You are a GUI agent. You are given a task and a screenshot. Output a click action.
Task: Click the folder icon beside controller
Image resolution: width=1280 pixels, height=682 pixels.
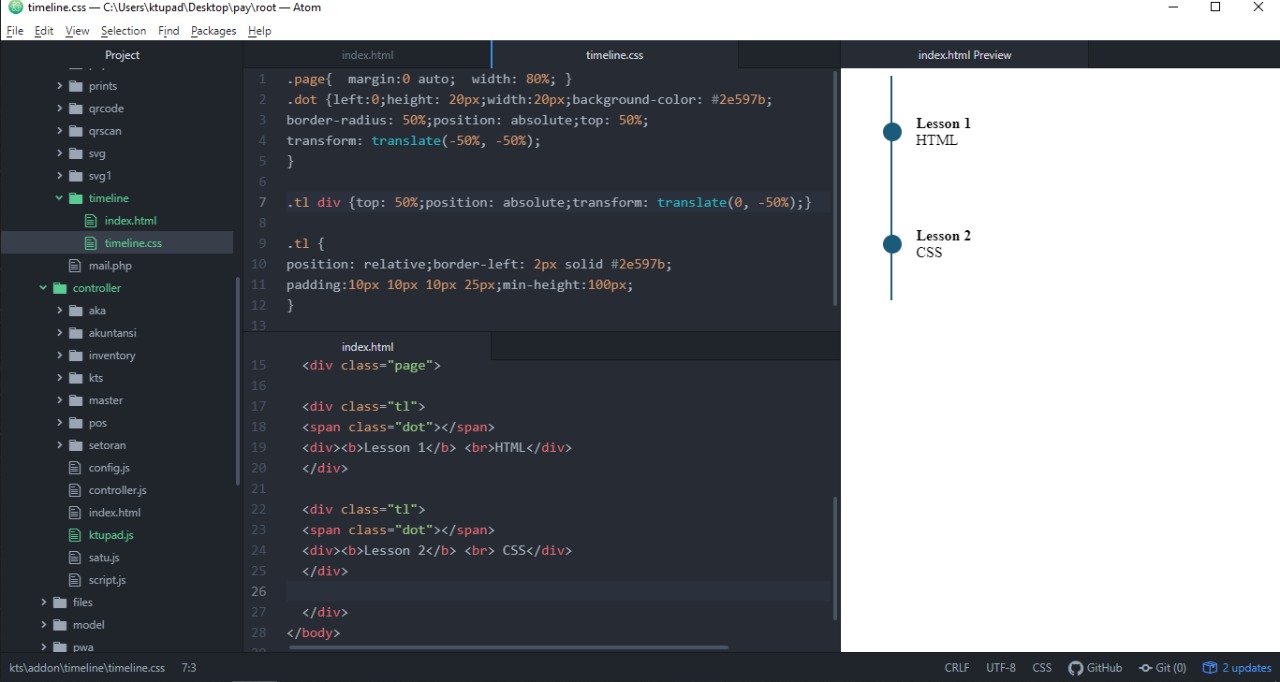62,287
